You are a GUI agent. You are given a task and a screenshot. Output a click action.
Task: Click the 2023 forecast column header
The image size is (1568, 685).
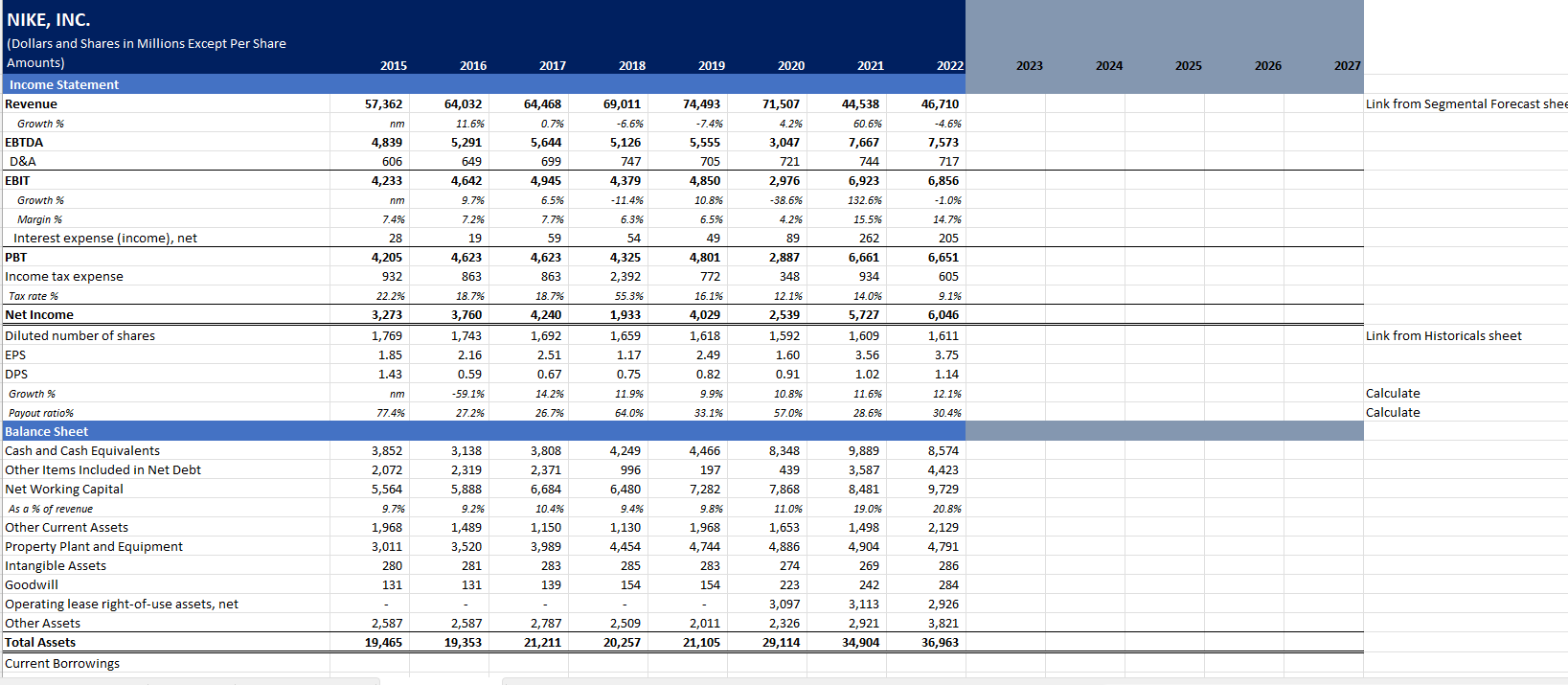tap(1030, 65)
